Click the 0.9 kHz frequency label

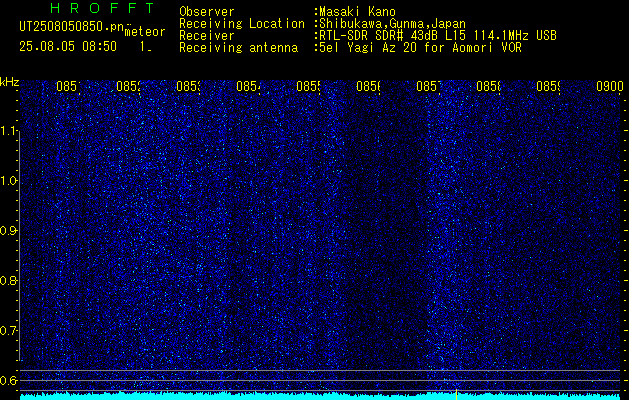(x=10, y=231)
